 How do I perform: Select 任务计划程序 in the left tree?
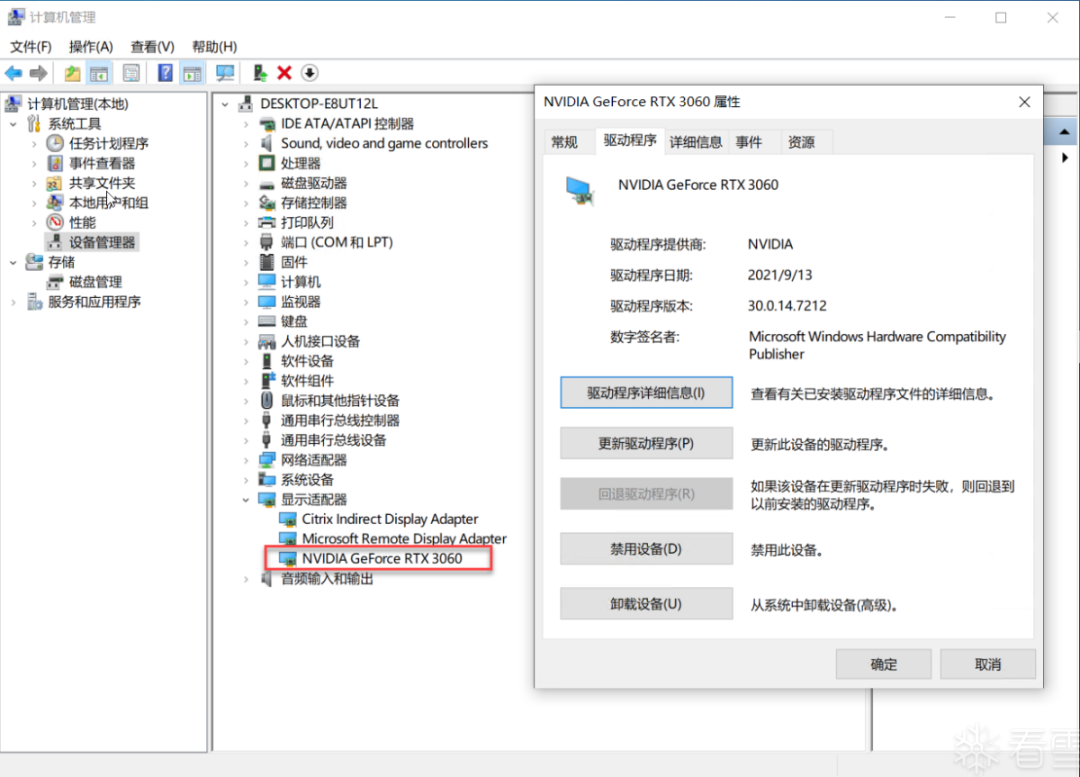[109, 143]
